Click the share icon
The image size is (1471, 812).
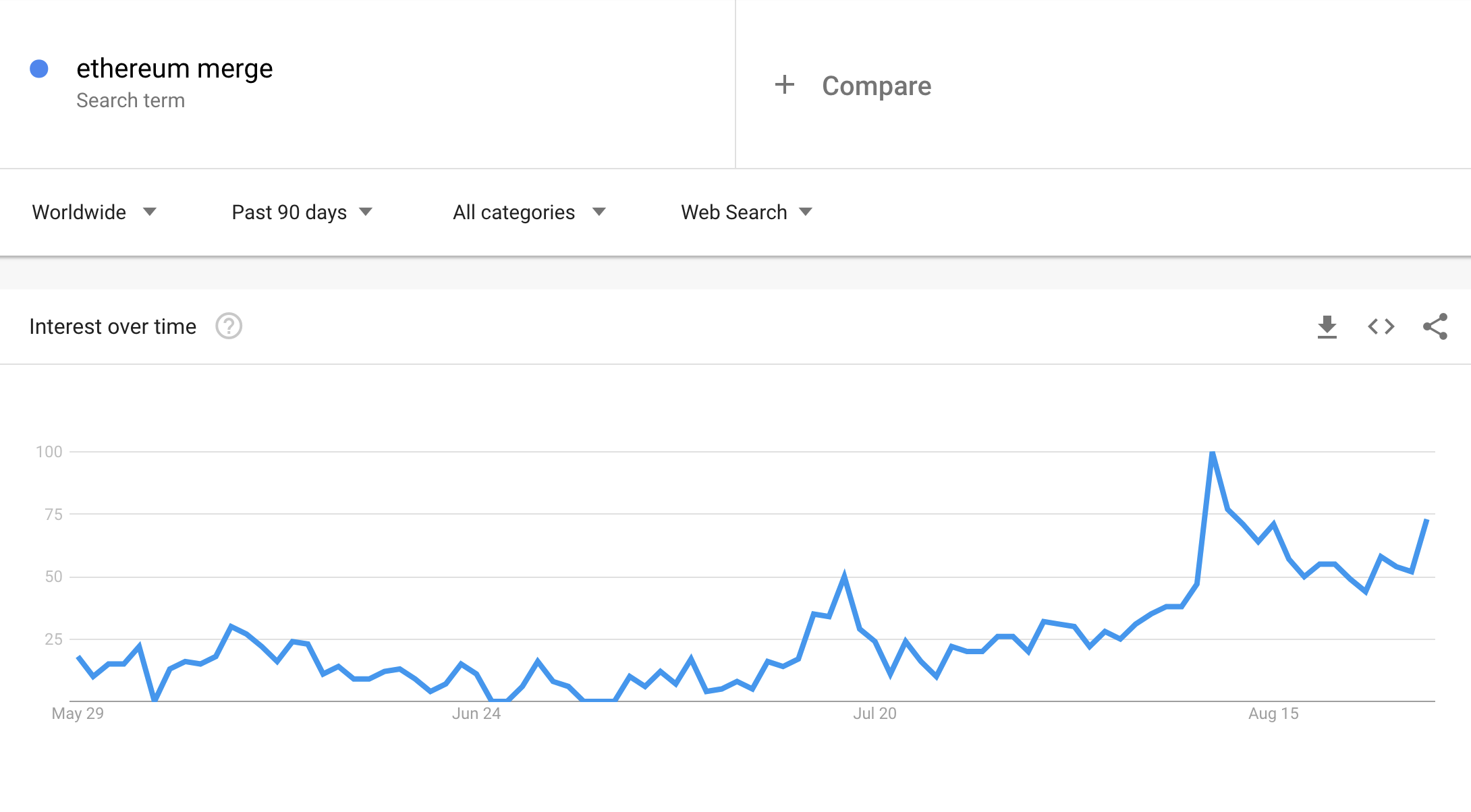point(1435,327)
